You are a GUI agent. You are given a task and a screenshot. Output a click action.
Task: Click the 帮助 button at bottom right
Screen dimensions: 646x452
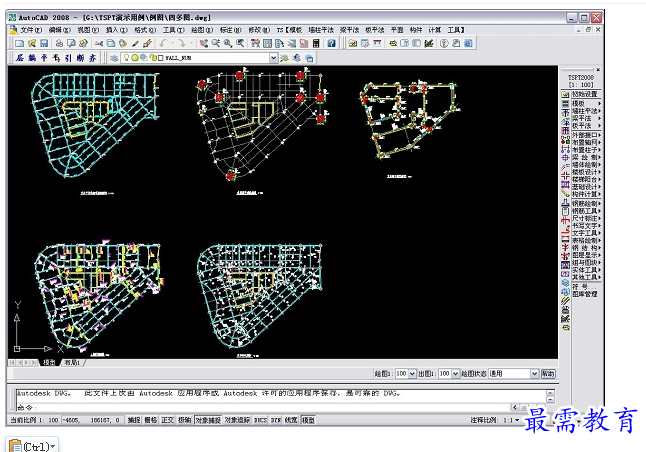[x=548, y=373]
